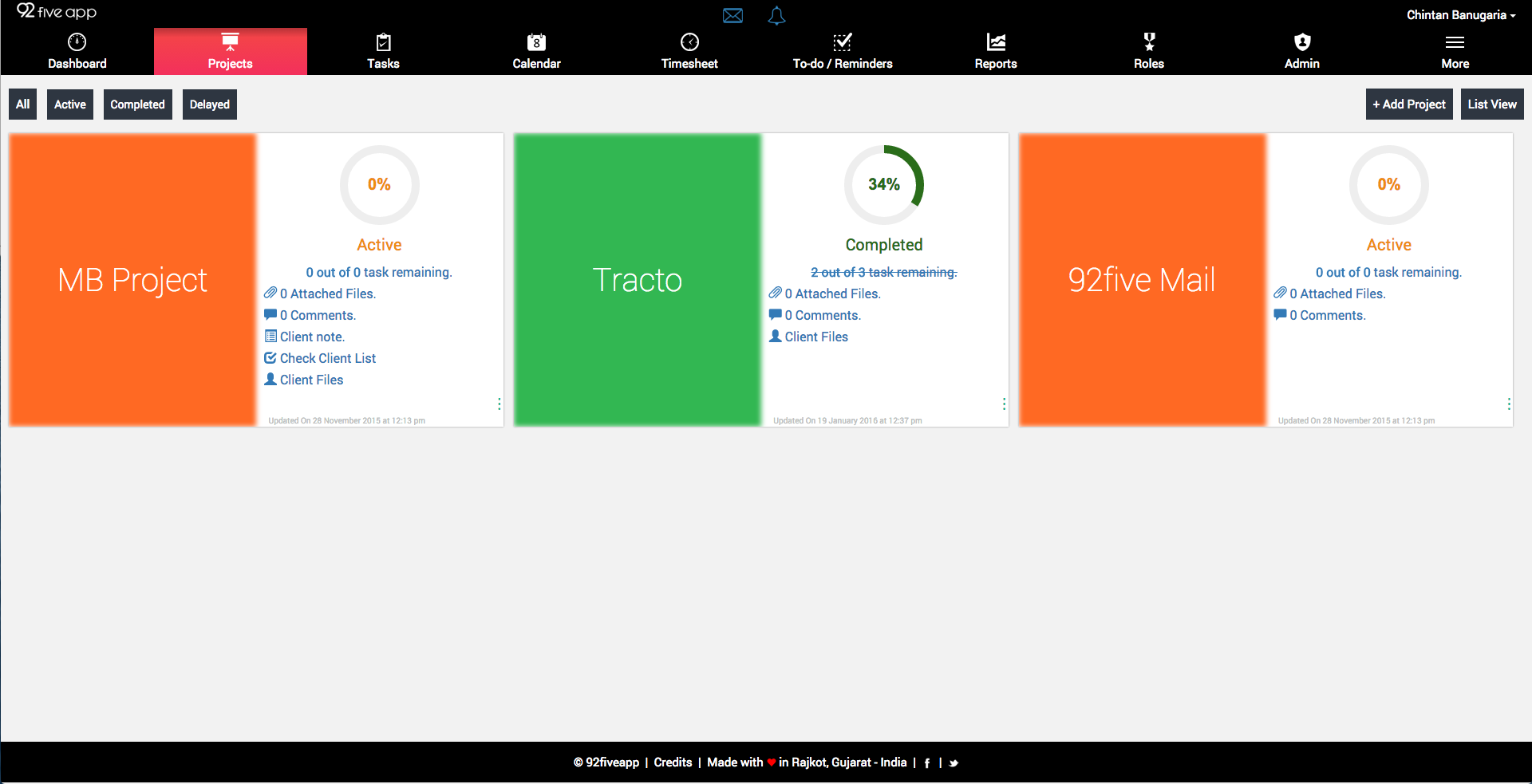Click the Tracto 34% progress circle
Viewport: 1532px width, 784px height.
(x=884, y=184)
